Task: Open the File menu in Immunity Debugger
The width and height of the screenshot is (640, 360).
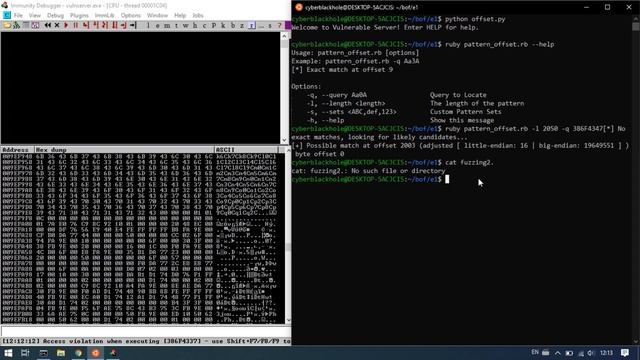Action: (x=18, y=16)
